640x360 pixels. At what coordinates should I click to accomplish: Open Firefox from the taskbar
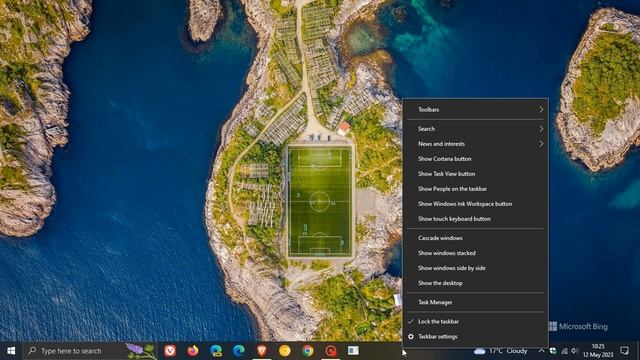[x=193, y=351]
